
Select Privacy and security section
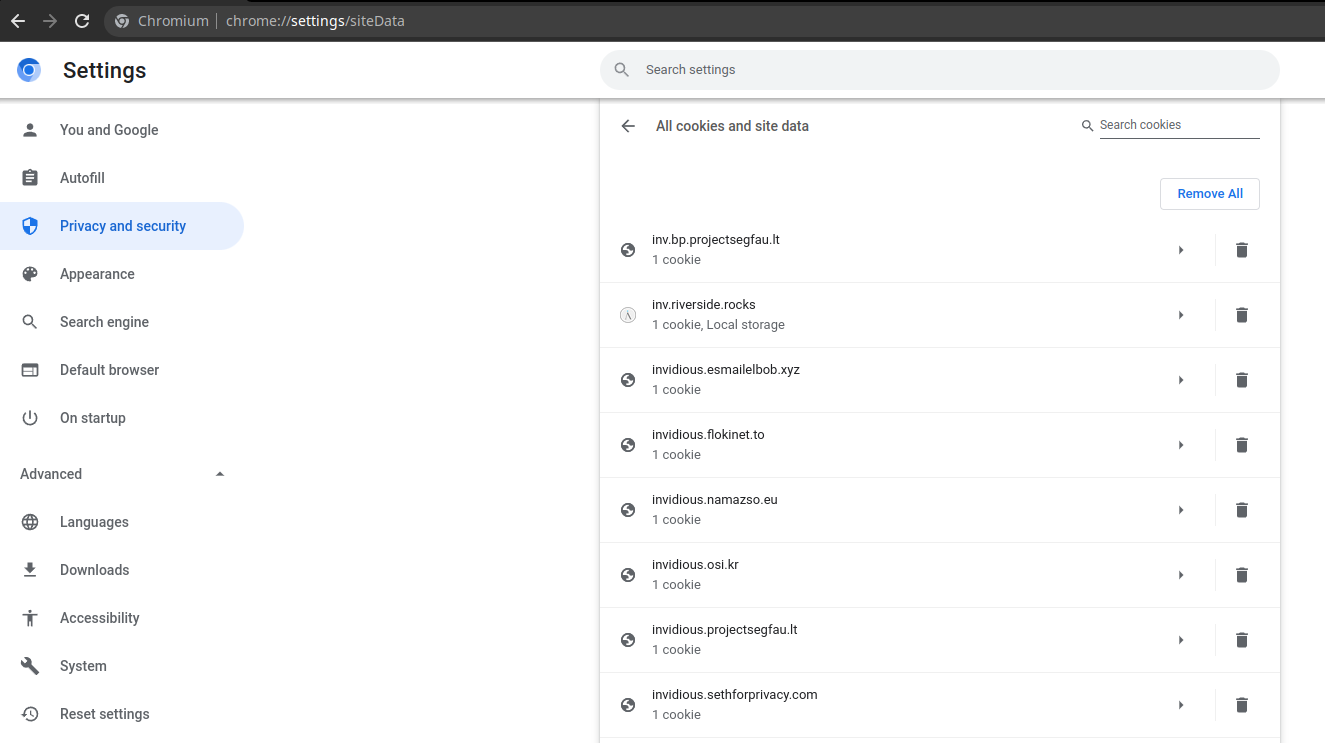coord(122,226)
